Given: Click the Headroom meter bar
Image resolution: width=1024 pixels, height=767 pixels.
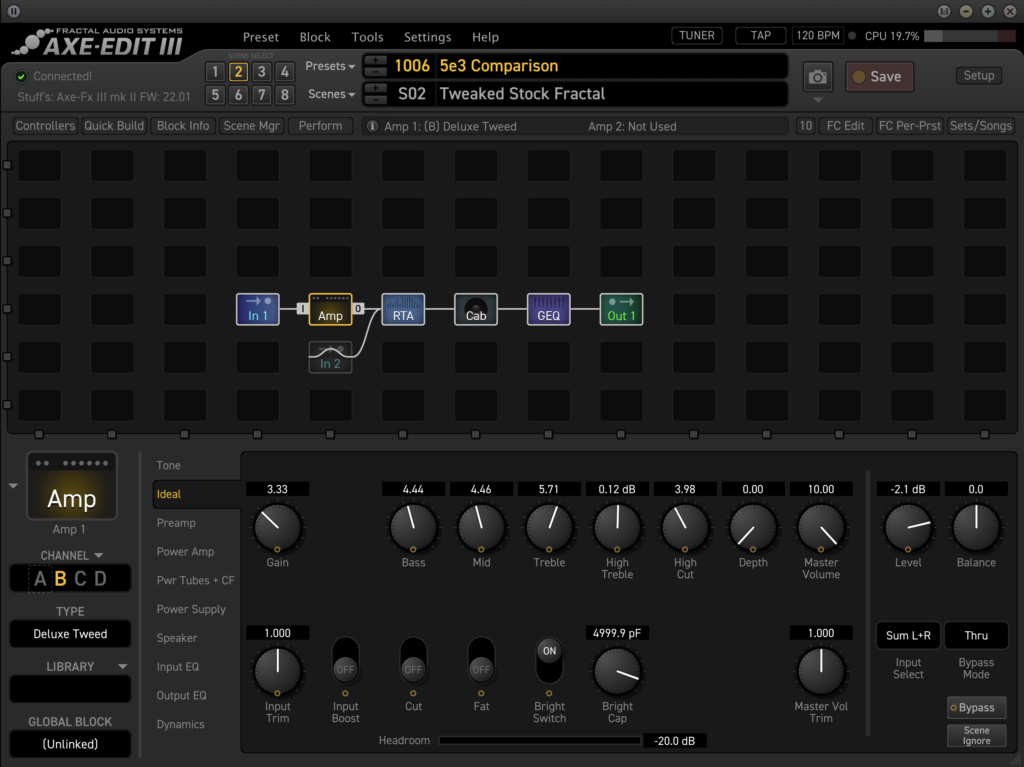Looking at the screenshot, I should point(539,740).
